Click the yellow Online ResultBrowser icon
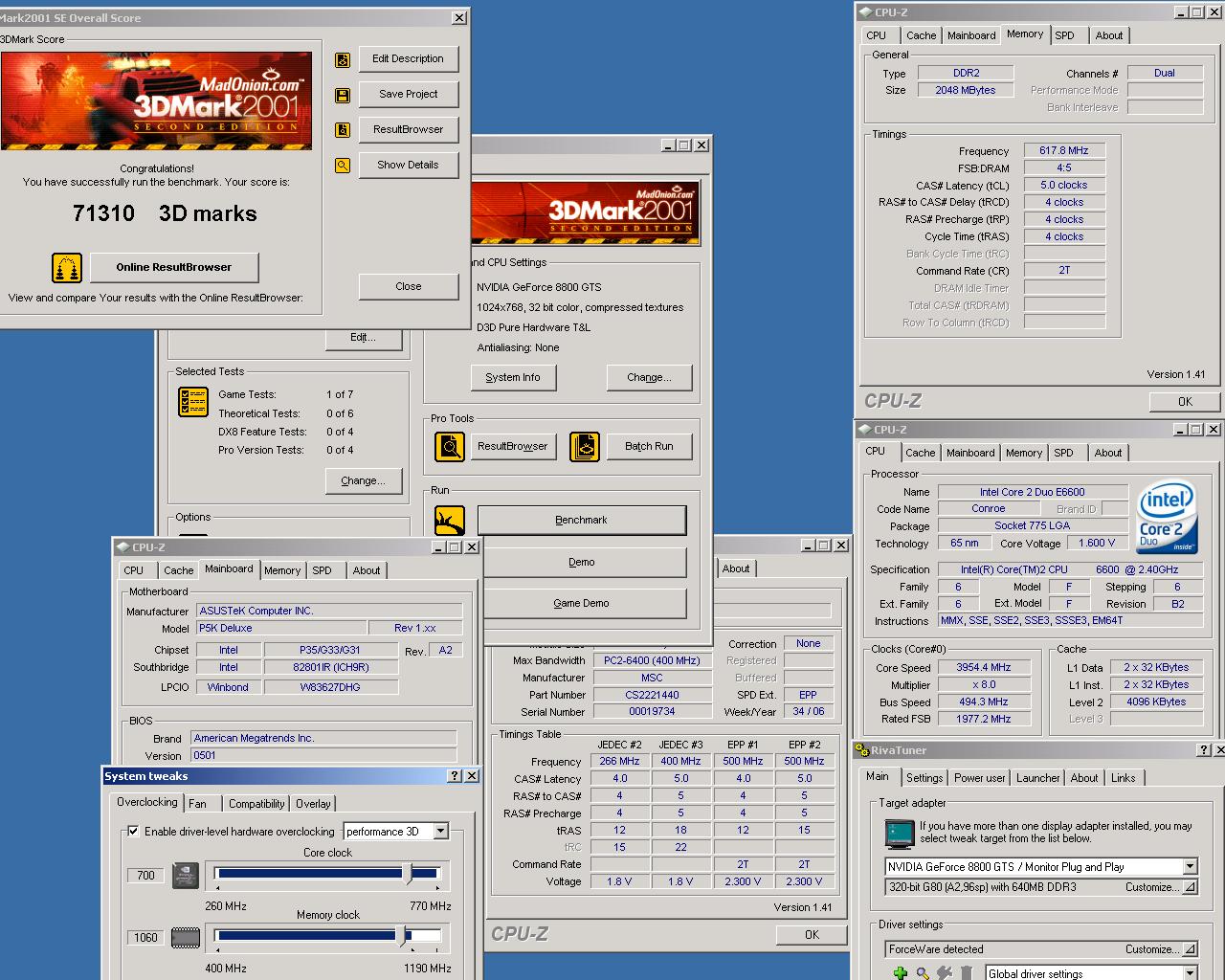1225x980 pixels. (67, 268)
